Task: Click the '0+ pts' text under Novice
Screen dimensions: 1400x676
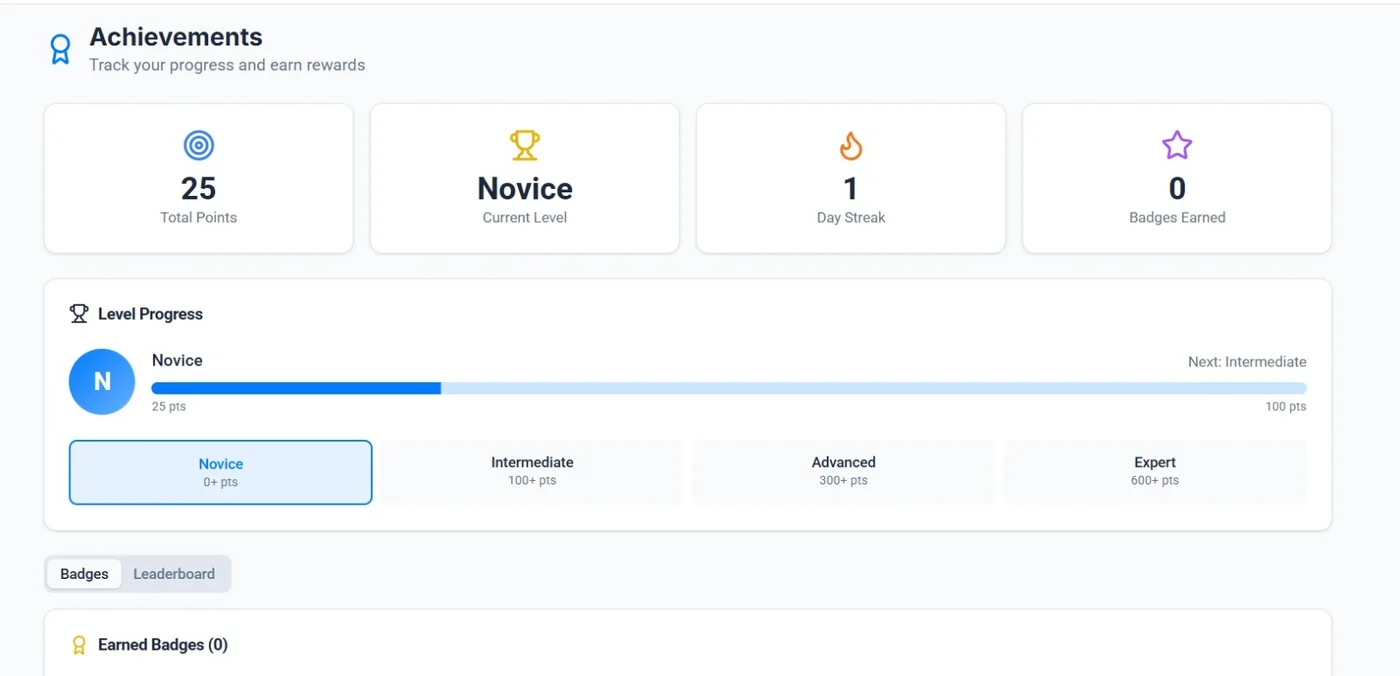Action: [221, 483]
